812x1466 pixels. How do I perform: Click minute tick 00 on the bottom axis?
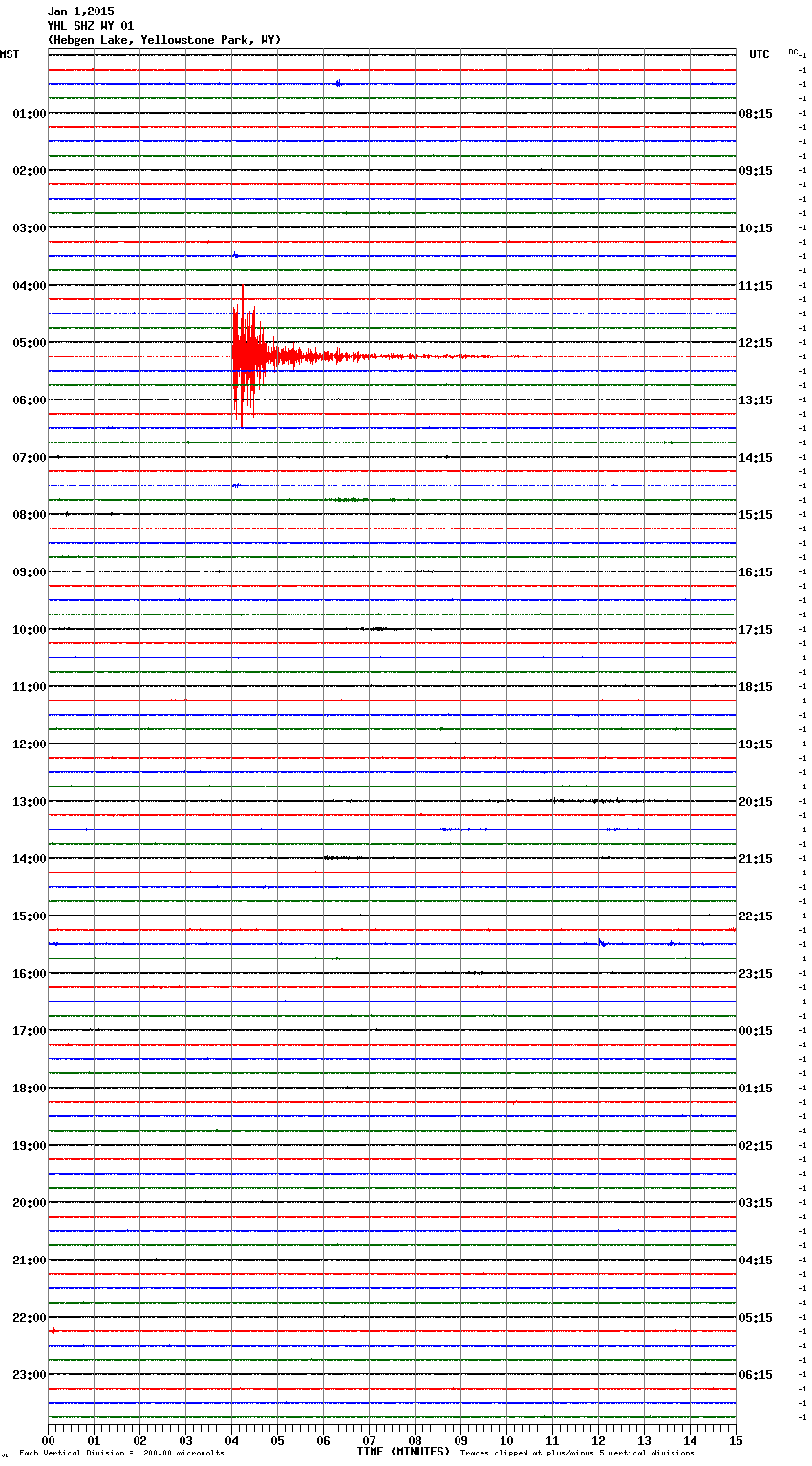48,1440
